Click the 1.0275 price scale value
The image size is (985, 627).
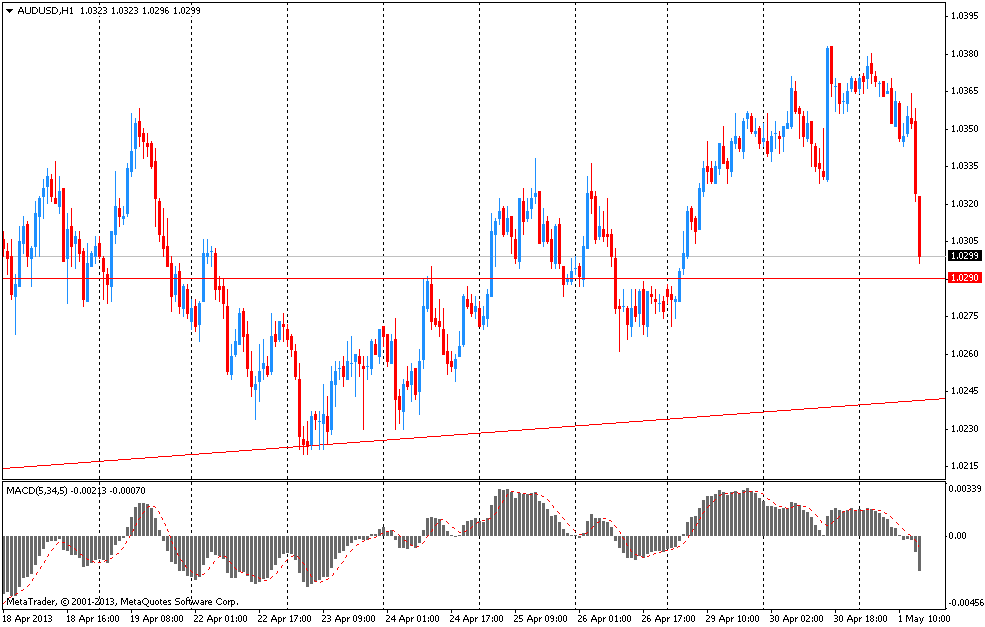964,316
